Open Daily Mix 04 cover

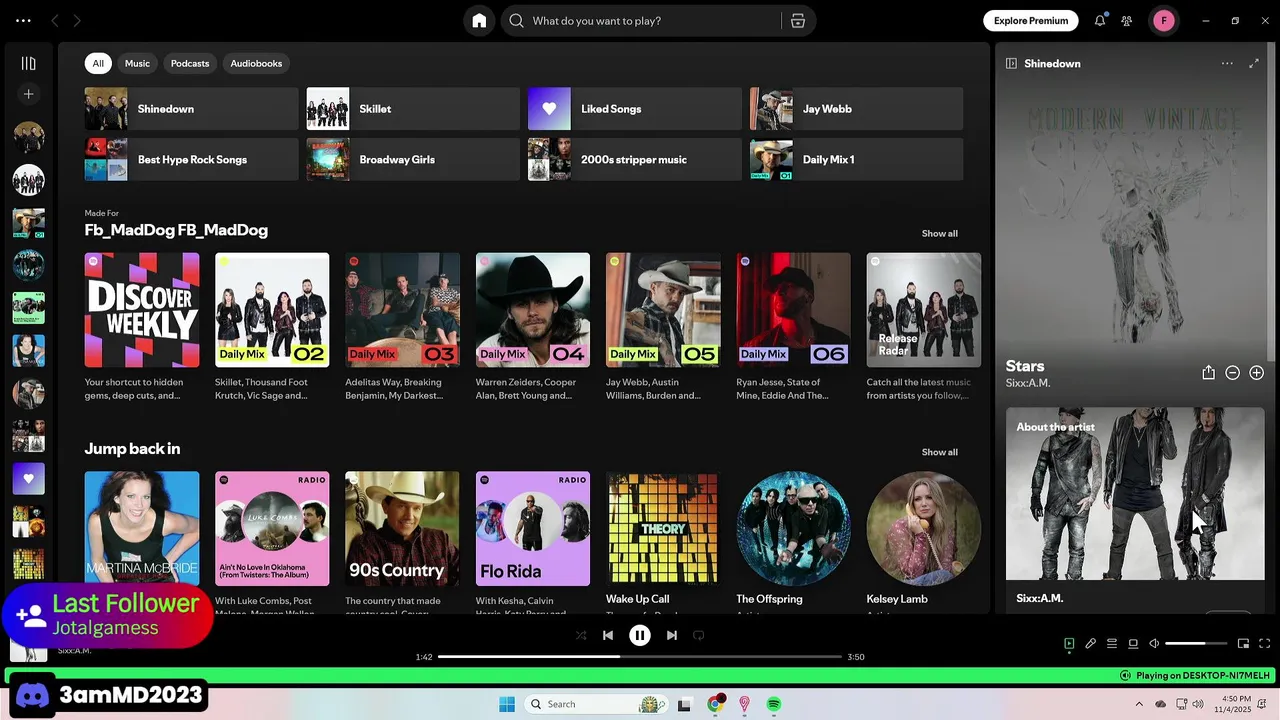click(533, 310)
